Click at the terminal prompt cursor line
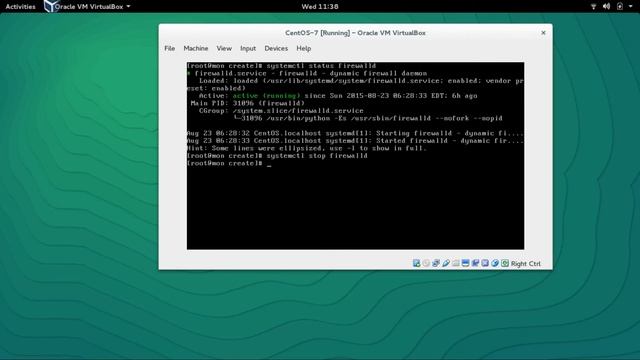Screen dimensions: 640x360 pos(229,163)
